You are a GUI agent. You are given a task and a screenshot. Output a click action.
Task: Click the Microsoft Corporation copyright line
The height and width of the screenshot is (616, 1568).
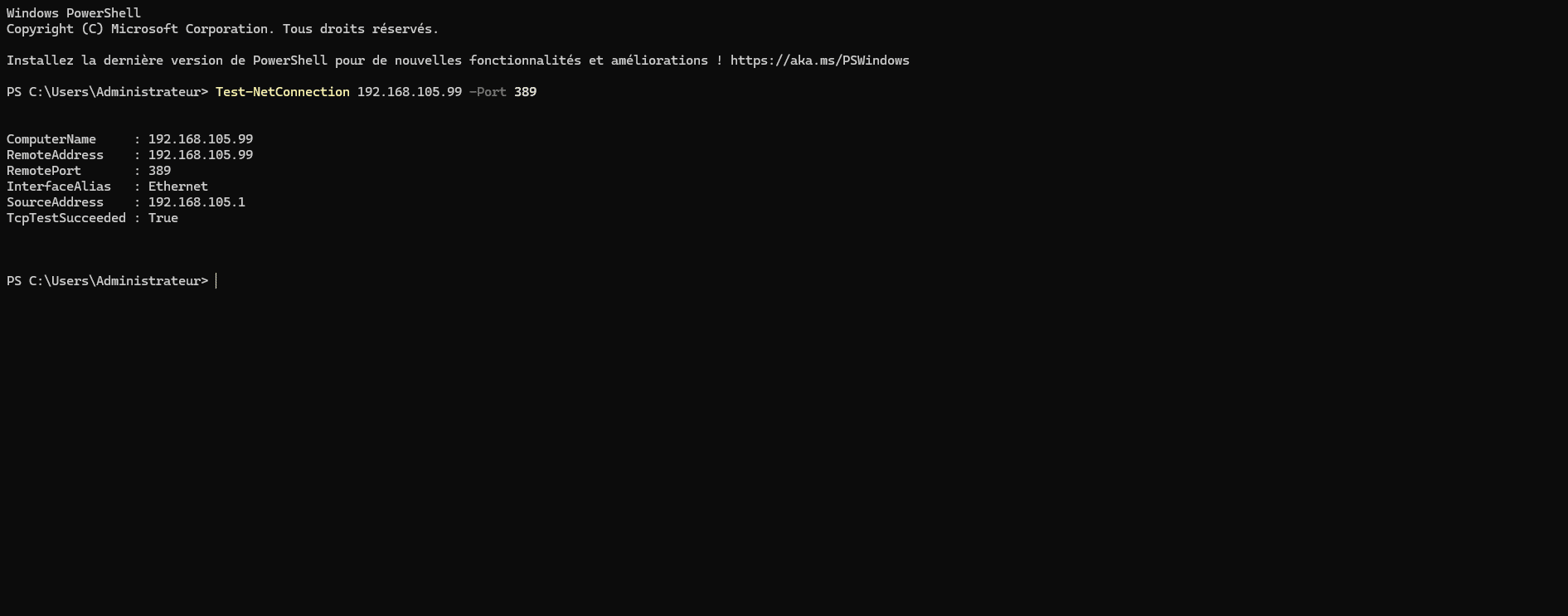coord(222,29)
